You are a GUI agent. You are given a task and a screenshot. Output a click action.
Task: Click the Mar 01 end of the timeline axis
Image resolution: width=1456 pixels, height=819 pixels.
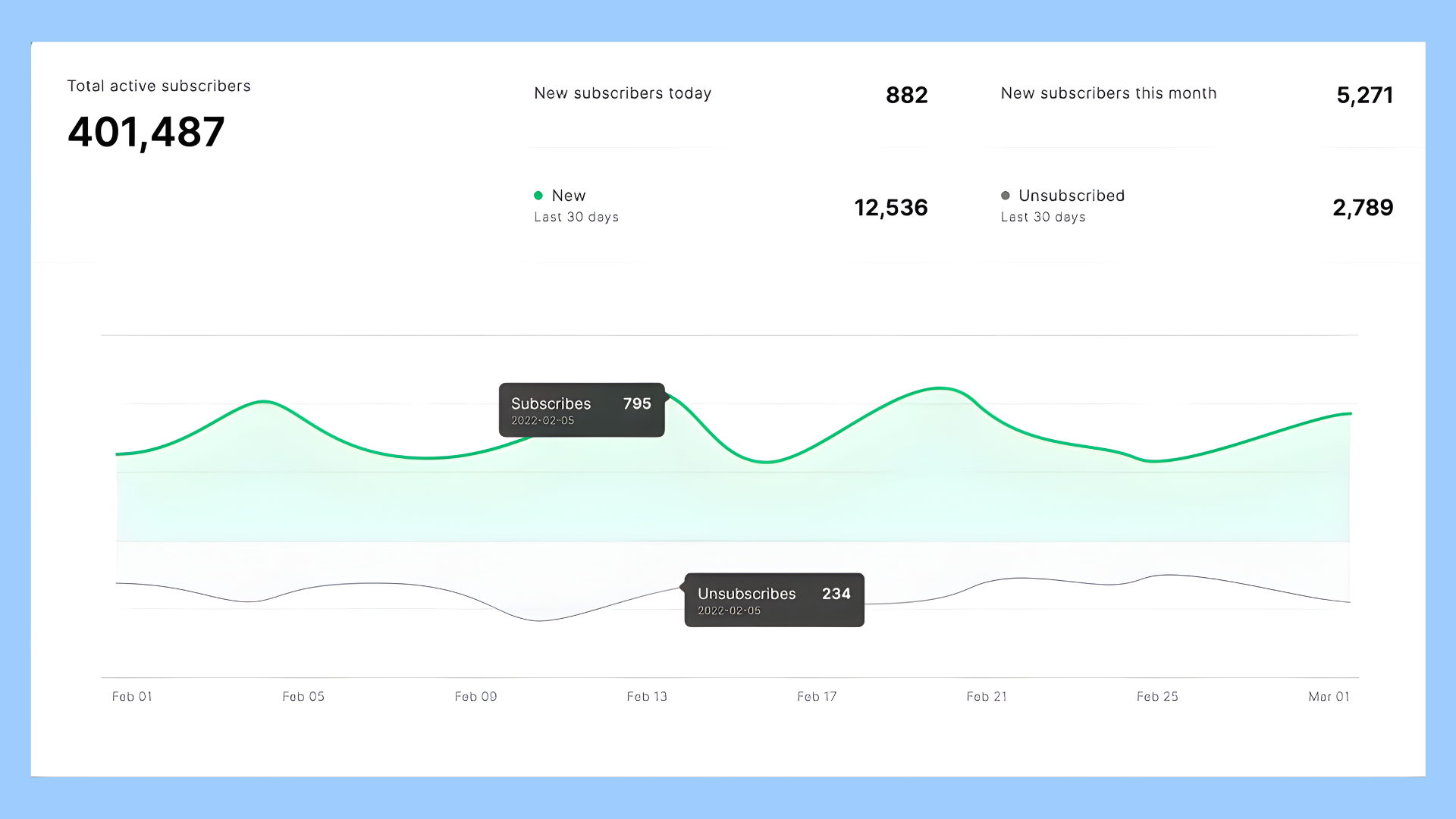coord(1329,696)
